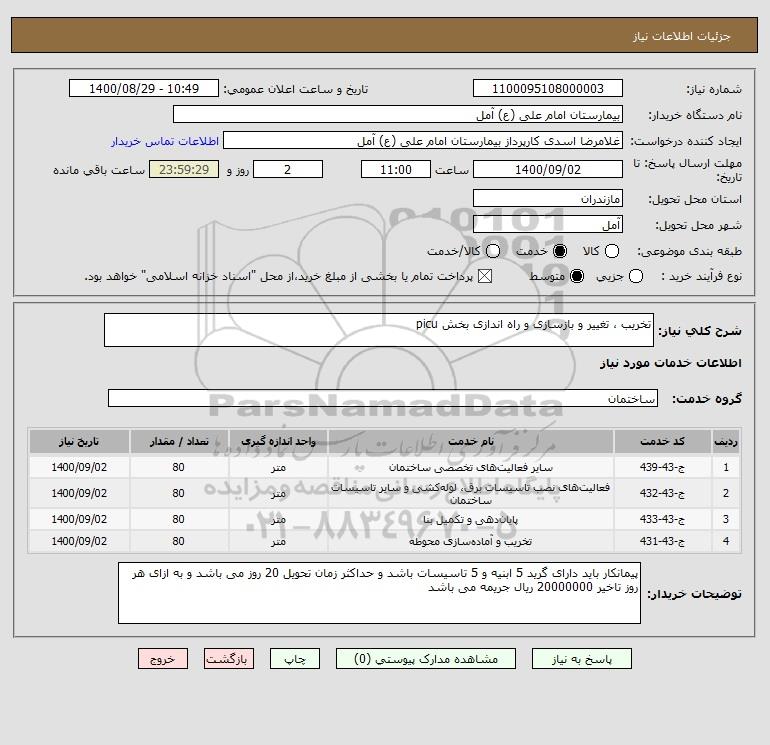Open مشاهده مدارک پیوستی (0) button
Image resolution: width=770 pixels, height=745 pixels.
(426, 659)
